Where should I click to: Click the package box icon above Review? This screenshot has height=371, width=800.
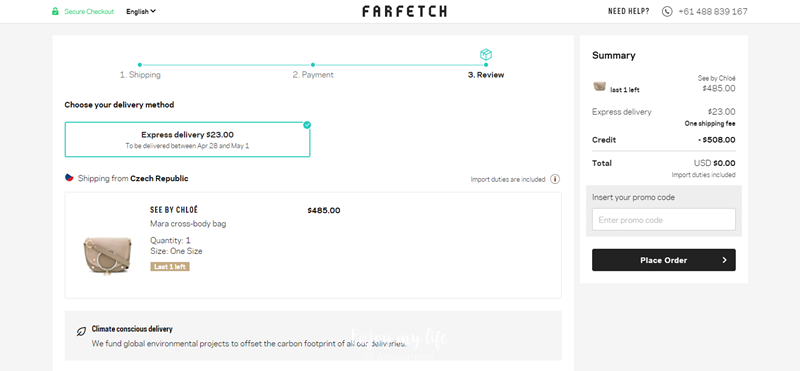486,55
